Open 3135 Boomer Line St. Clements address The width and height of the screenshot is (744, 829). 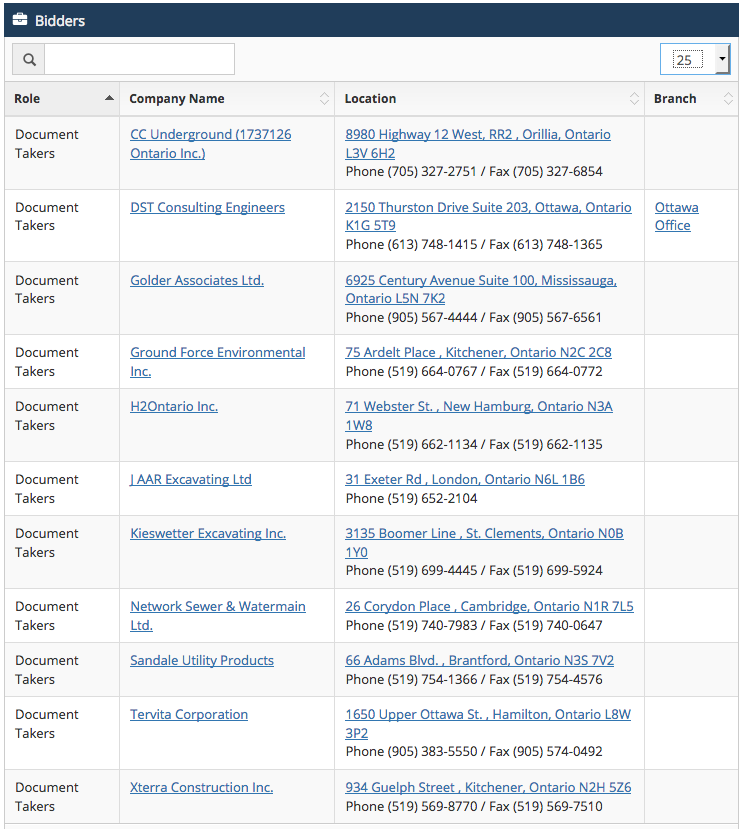click(x=484, y=542)
